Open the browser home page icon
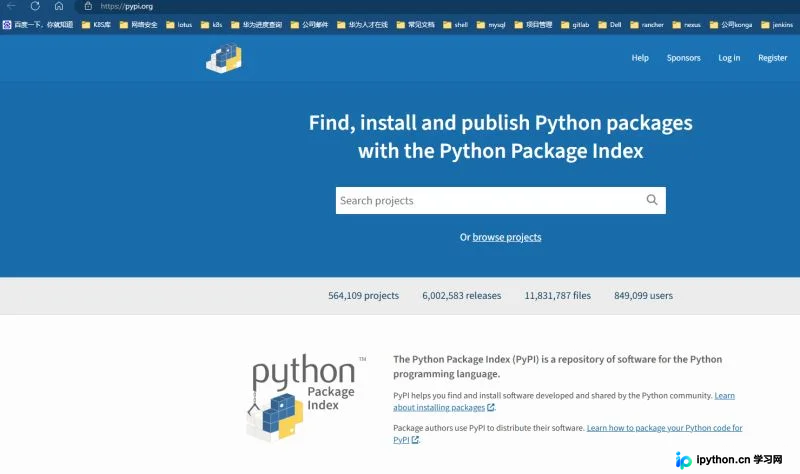800x474 pixels. [x=59, y=6]
